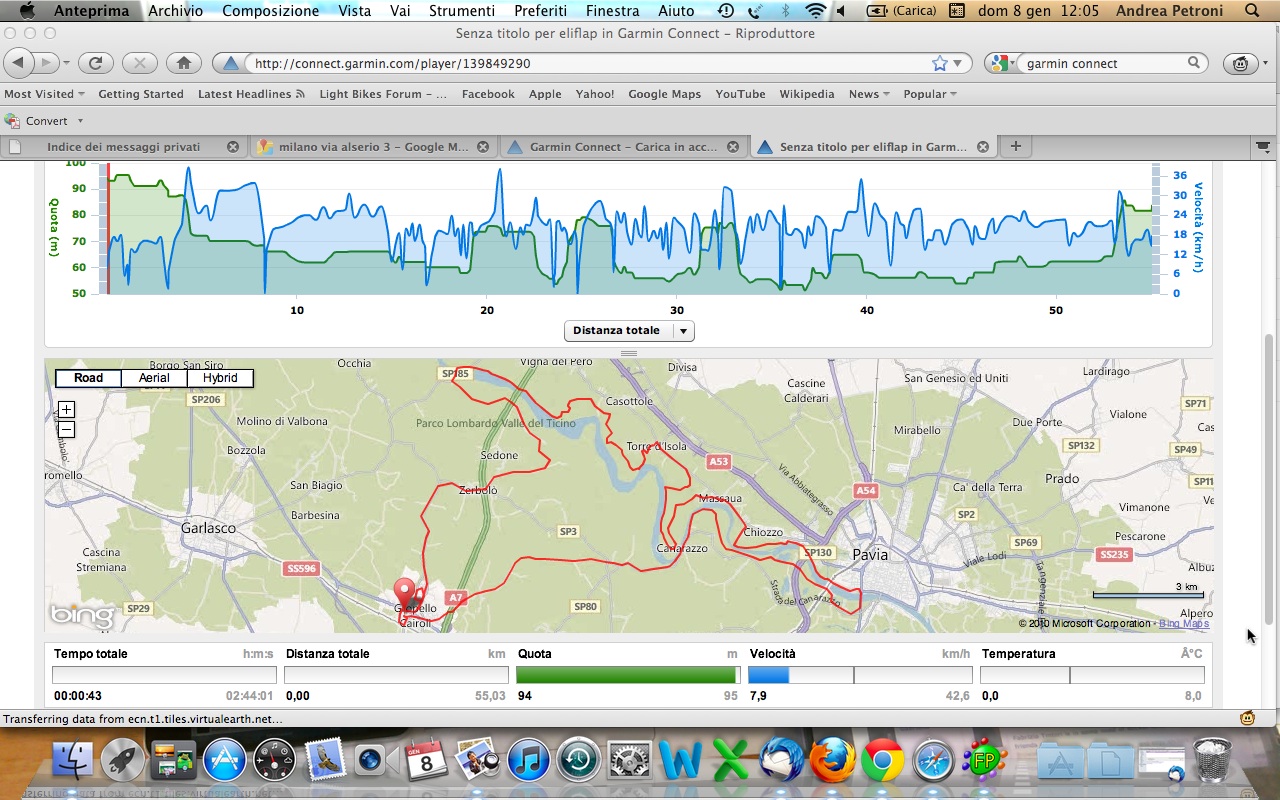The image size is (1280, 800).
Task: Open a new tab with plus button
Action: pyautogui.click(x=1015, y=146)
